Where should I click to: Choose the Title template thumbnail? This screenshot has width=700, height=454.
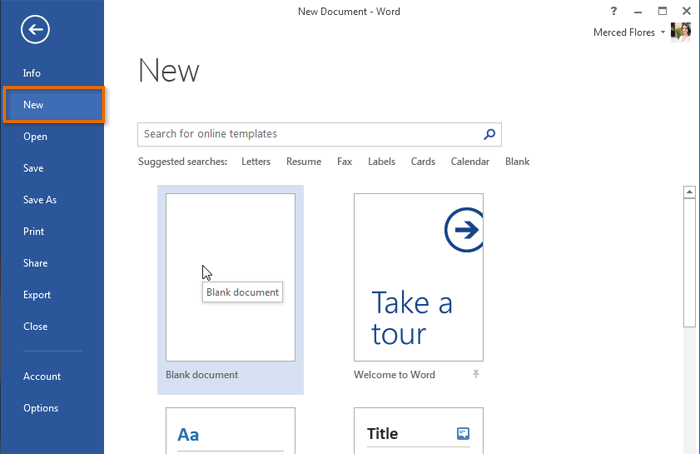418,432
